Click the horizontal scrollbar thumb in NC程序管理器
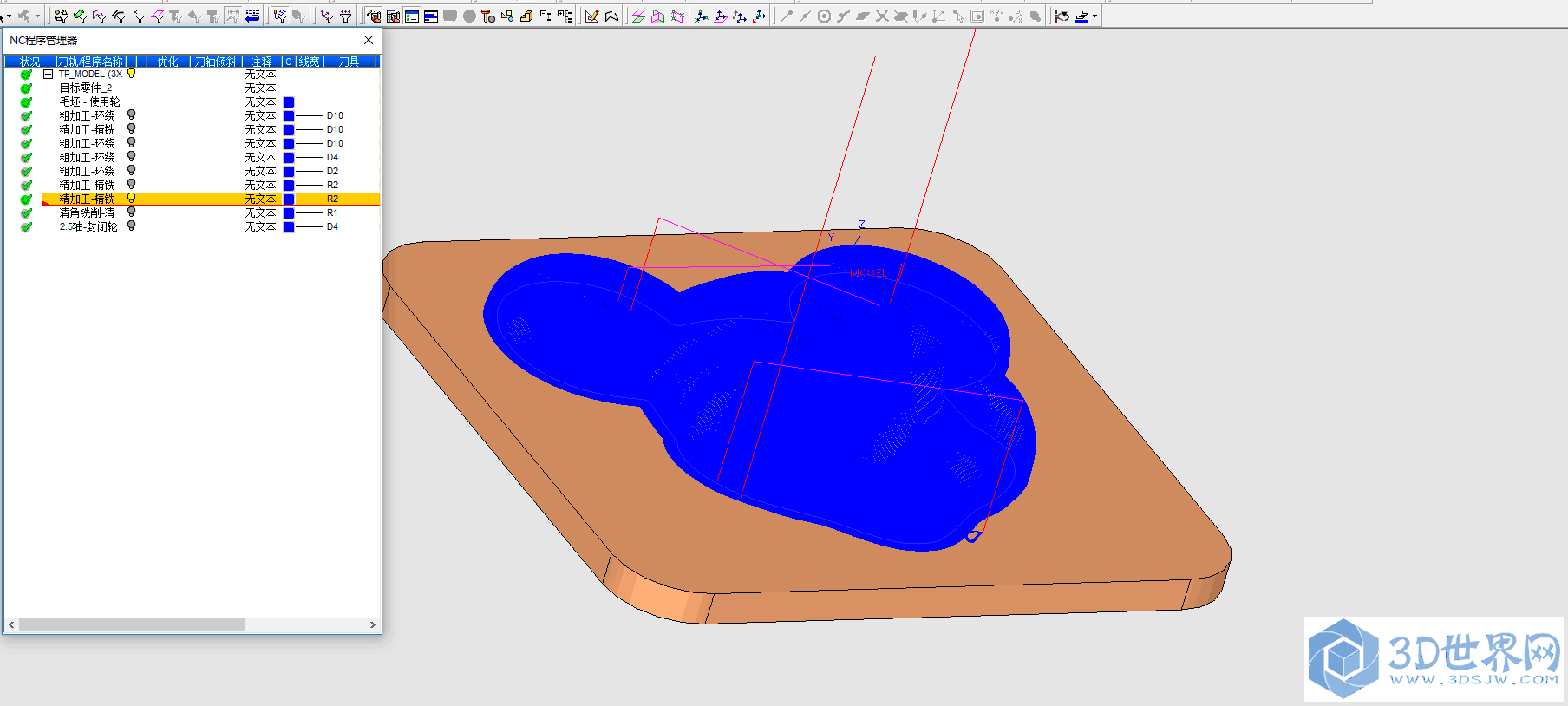The image size is (1568, 706). 132,624
